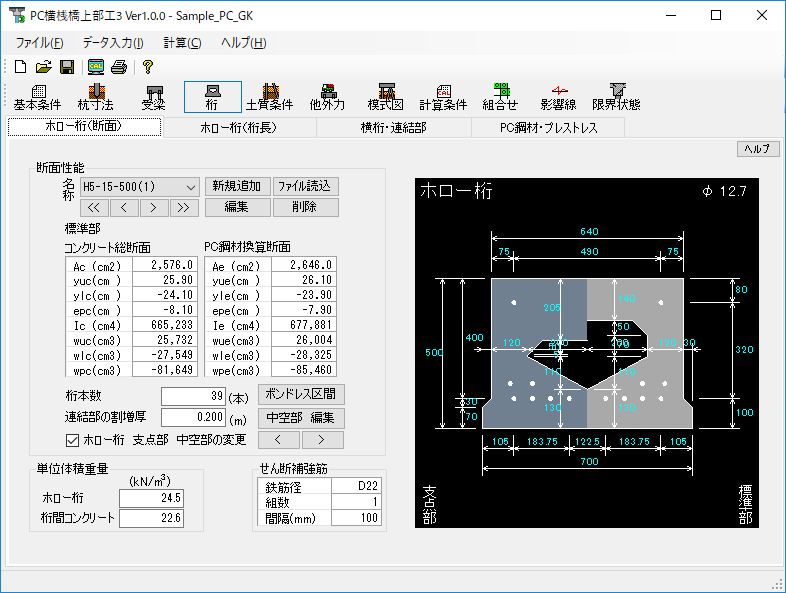This screenshot has height=593, width=786.
Task: Click the 桁本数 input field with 39
Action: 193,397
